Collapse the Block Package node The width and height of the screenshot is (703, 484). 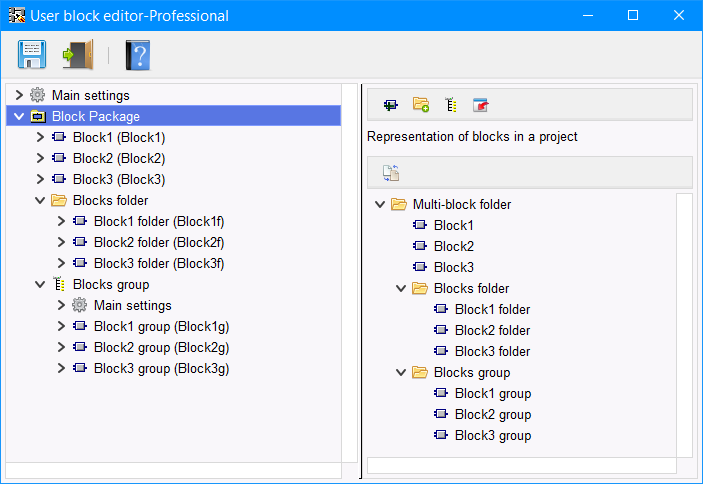click(x=19, y=116)
